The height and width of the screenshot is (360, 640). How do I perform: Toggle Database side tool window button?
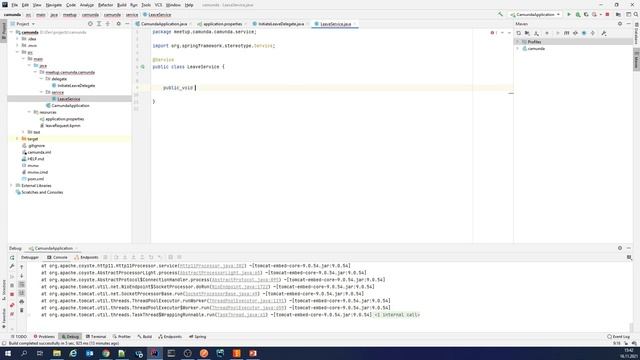point(636,33)
